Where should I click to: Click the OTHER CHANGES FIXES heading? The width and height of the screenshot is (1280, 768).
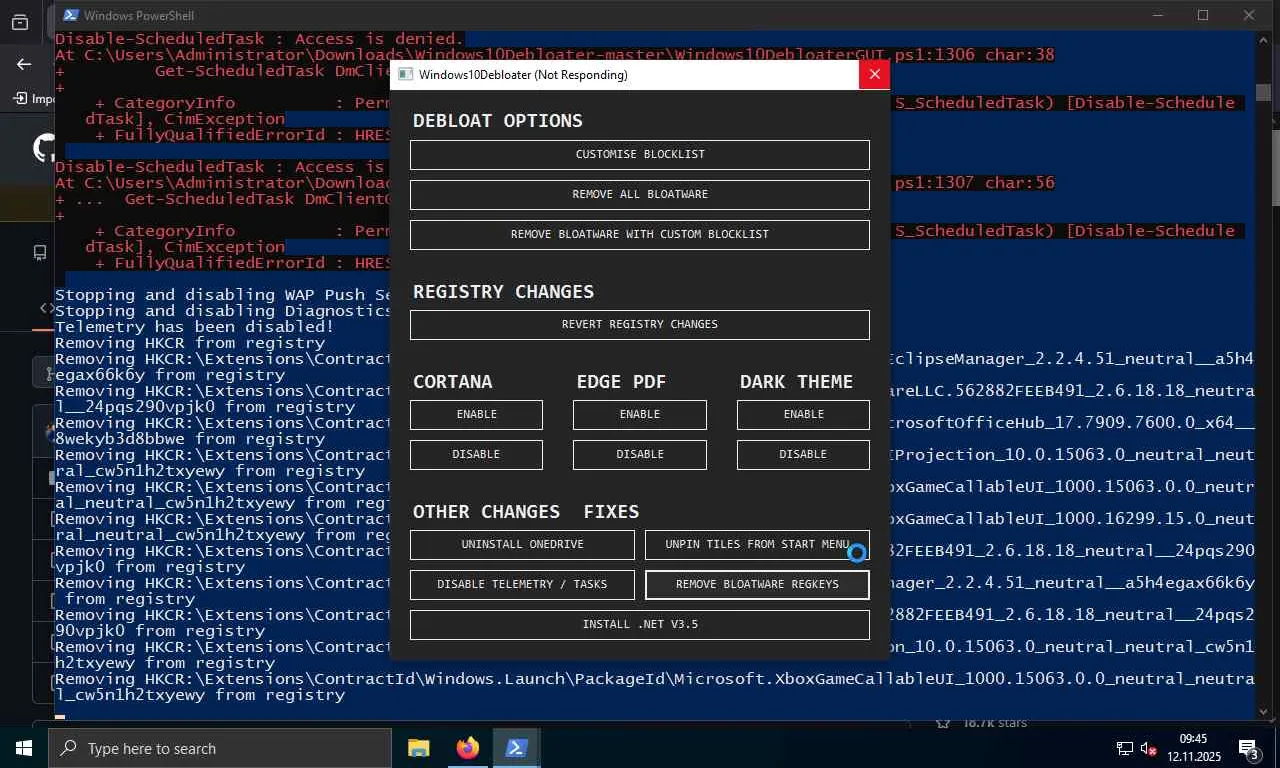point(526,512)
